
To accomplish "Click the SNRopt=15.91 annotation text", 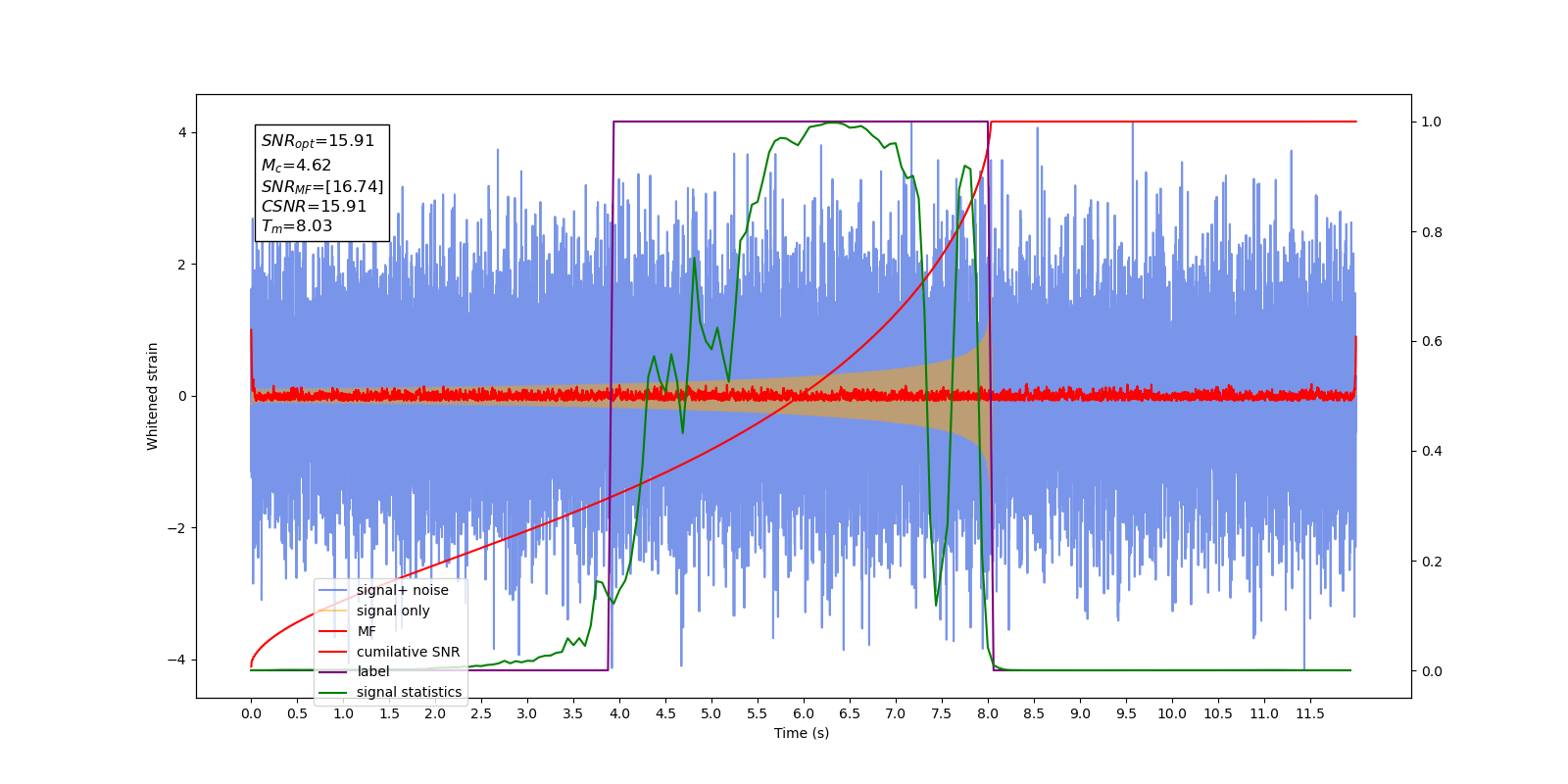I will click(x=318, y=141).
